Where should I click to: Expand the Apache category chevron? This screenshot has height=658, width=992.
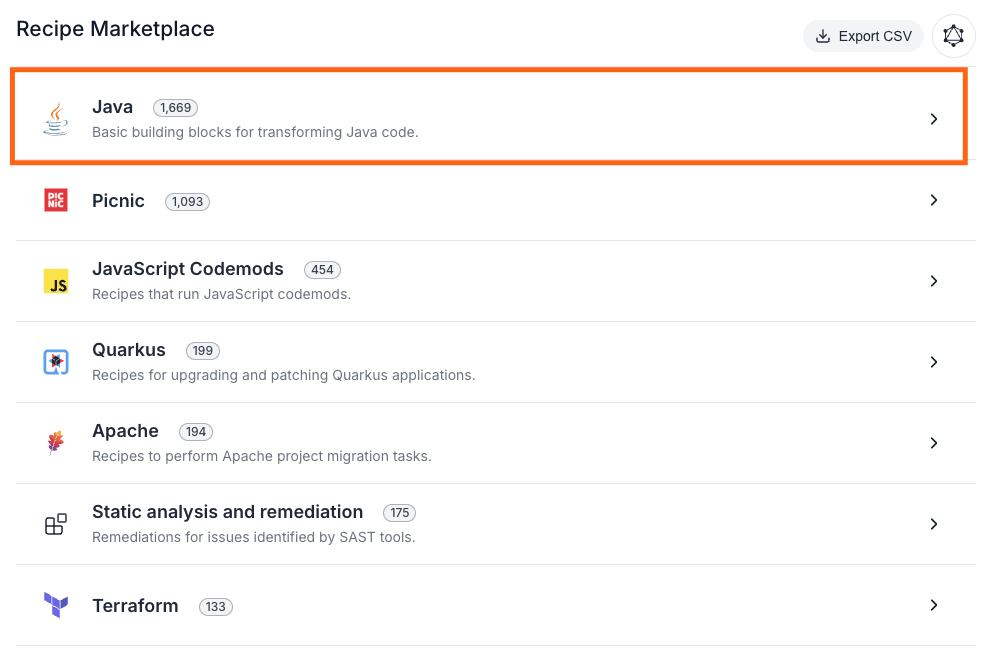(934, 443)
